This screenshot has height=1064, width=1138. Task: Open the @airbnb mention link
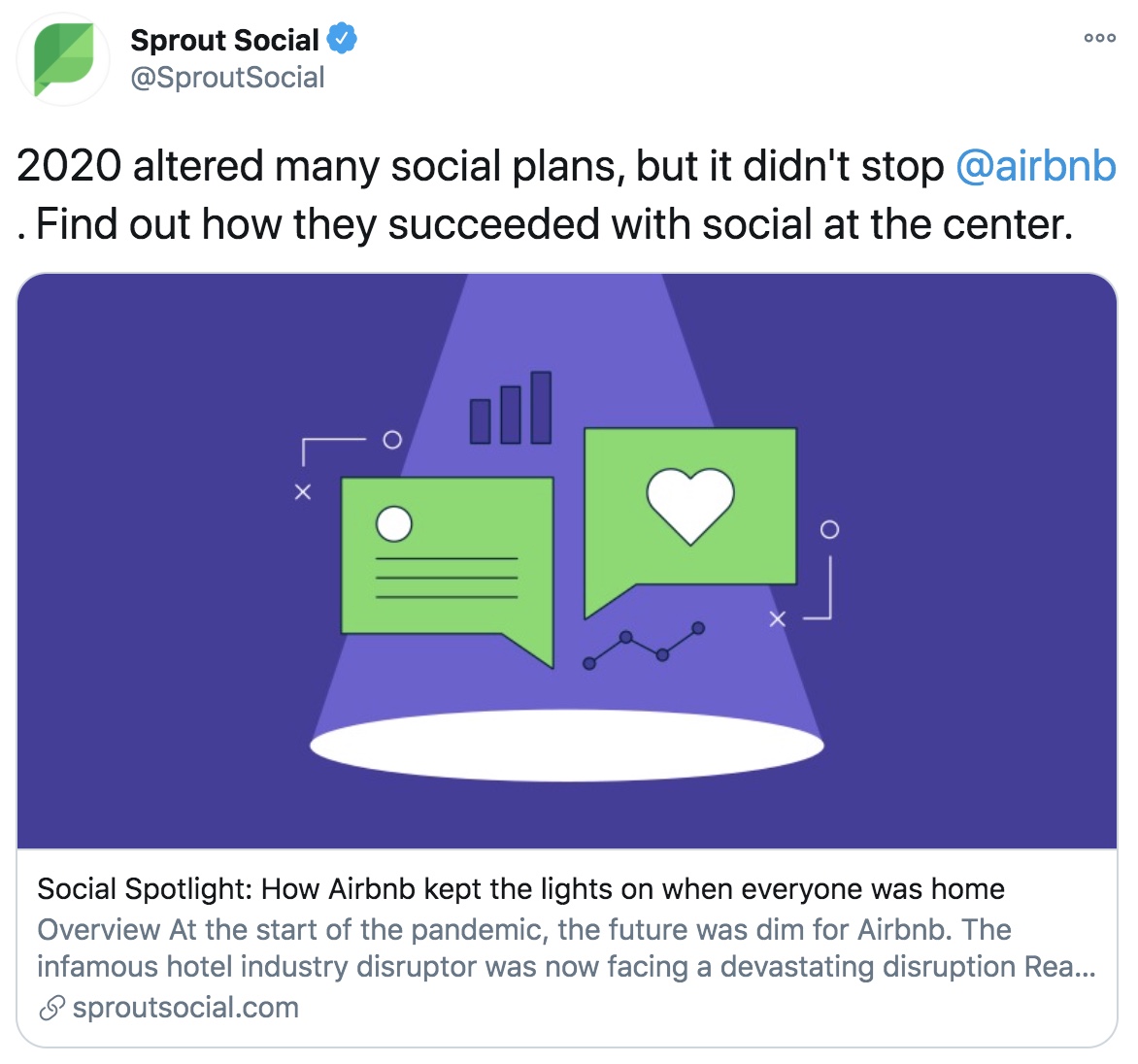pyautogui.click(x=1036, y=165)
